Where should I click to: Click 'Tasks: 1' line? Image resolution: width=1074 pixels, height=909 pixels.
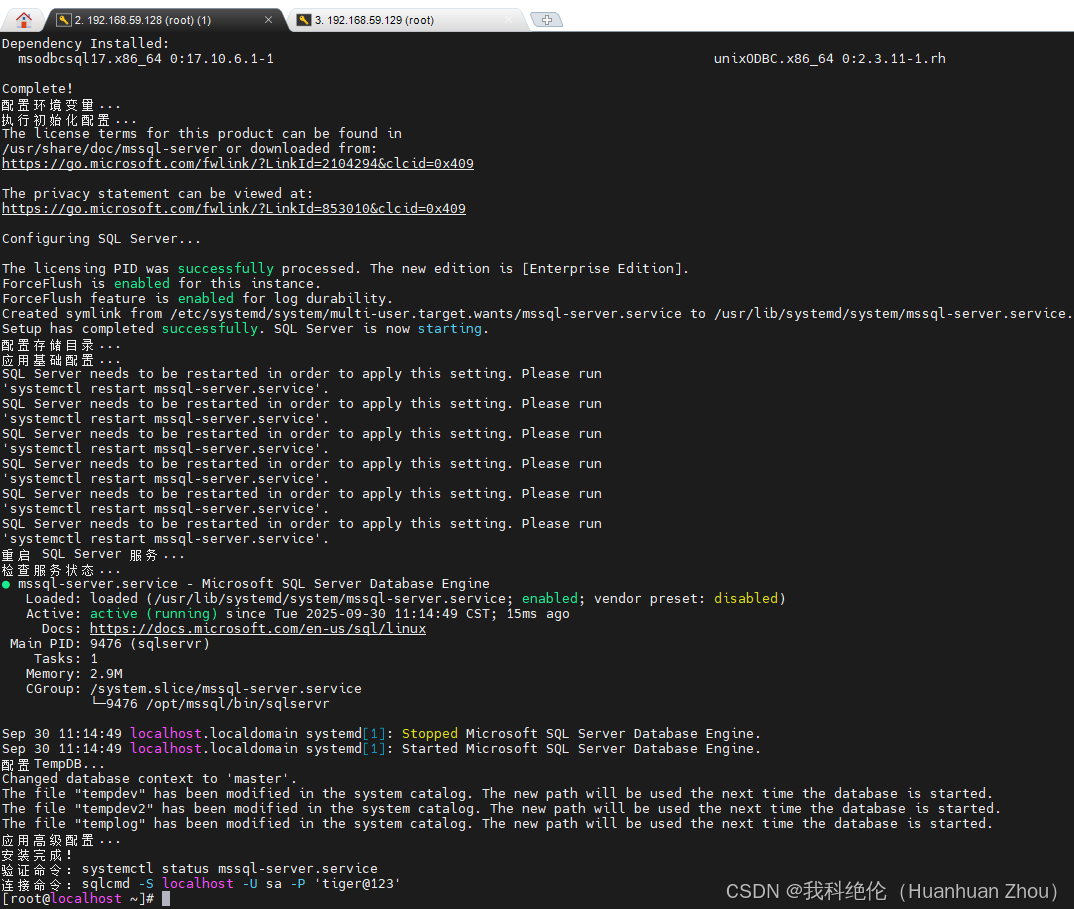pos(66,659)
